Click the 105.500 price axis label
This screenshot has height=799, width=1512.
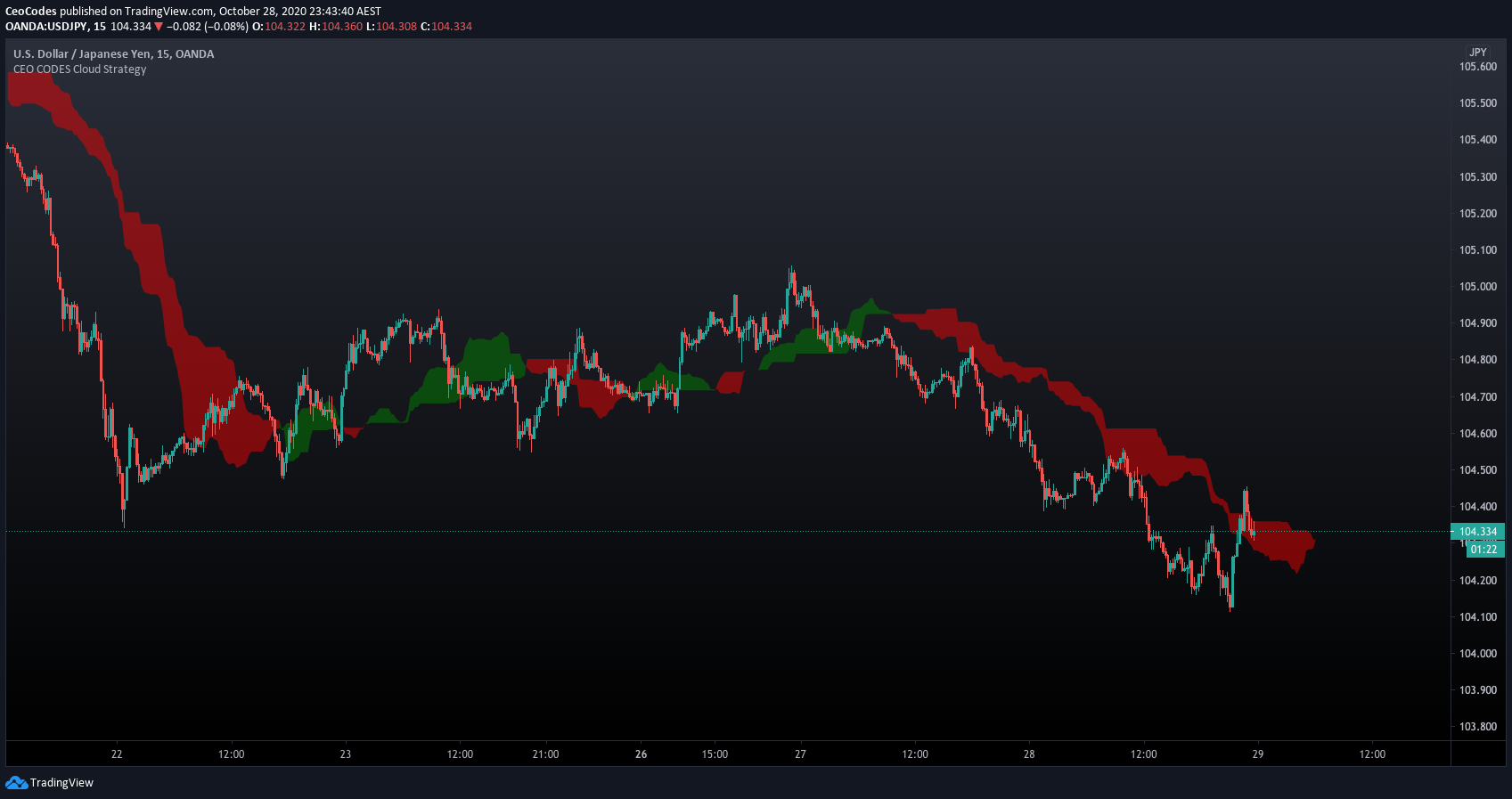pyautogui.click(x=1478, y=103)
